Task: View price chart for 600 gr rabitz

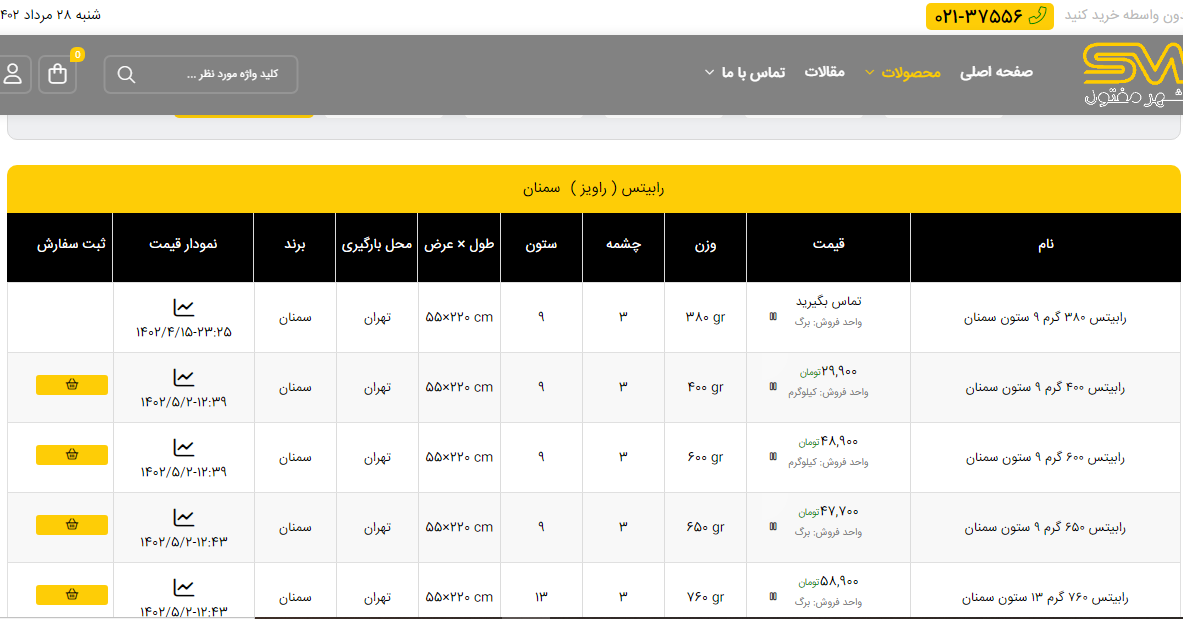Action: (x=183, y=448)
